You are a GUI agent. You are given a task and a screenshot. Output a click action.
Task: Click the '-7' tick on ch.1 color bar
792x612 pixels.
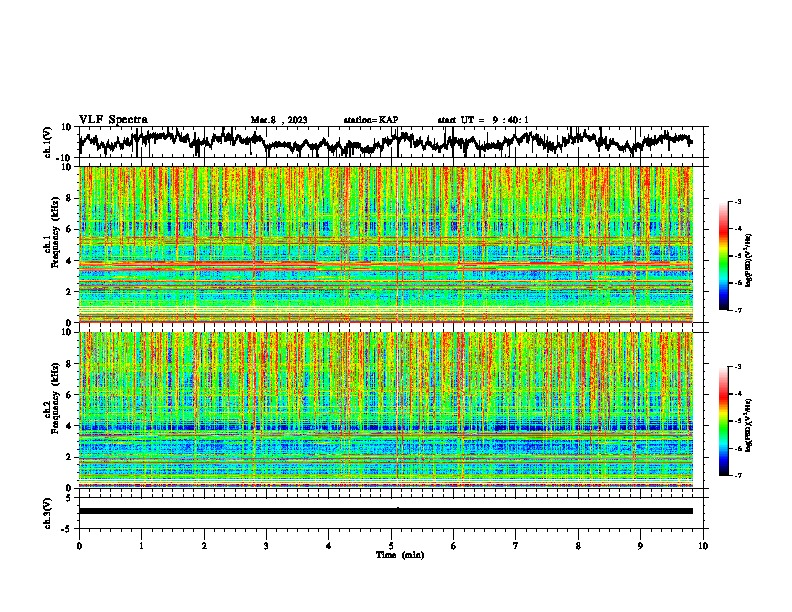point(738,310)
